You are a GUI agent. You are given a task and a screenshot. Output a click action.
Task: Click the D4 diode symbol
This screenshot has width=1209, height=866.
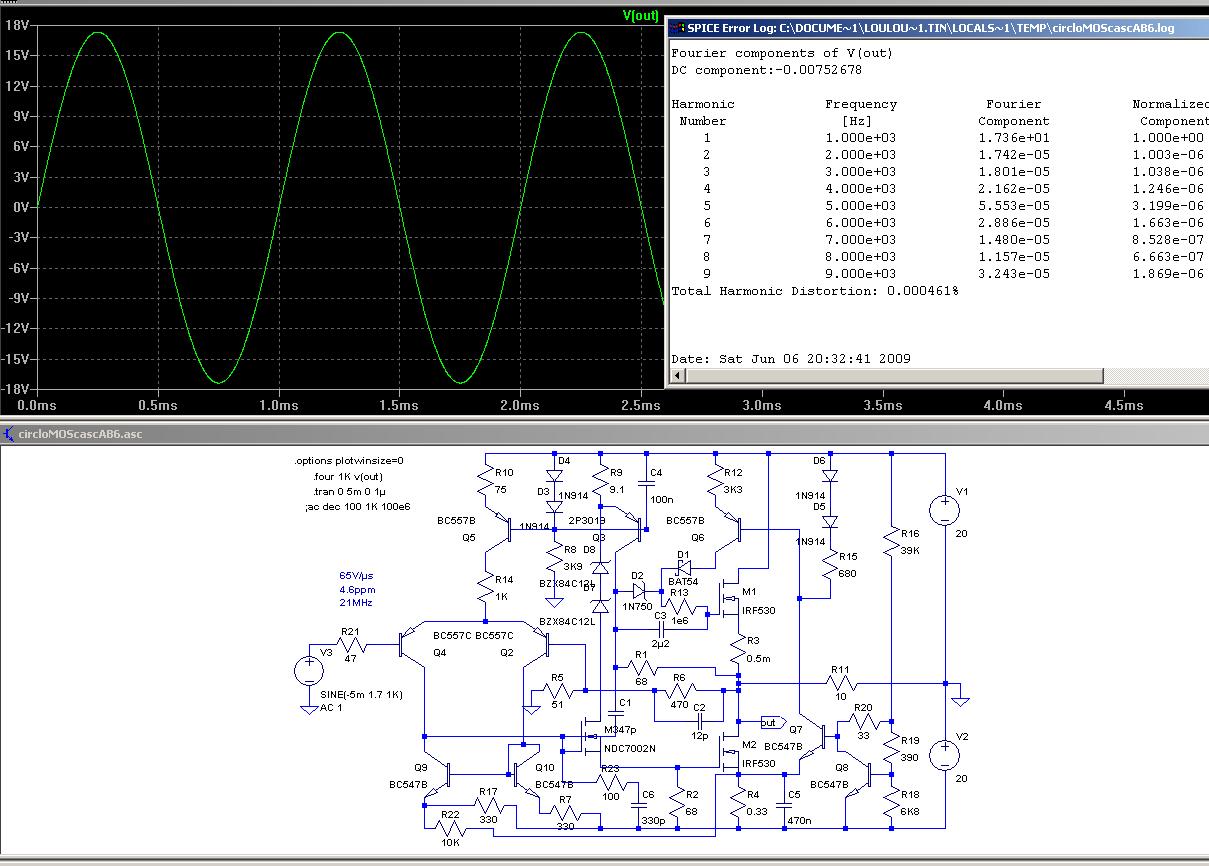(x=552, y=475)
